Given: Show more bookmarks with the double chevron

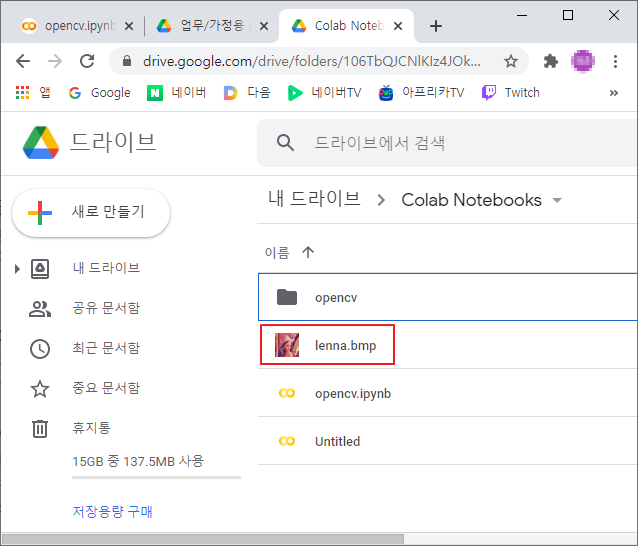Looking at the screenshot, I should tap(614, 93).
